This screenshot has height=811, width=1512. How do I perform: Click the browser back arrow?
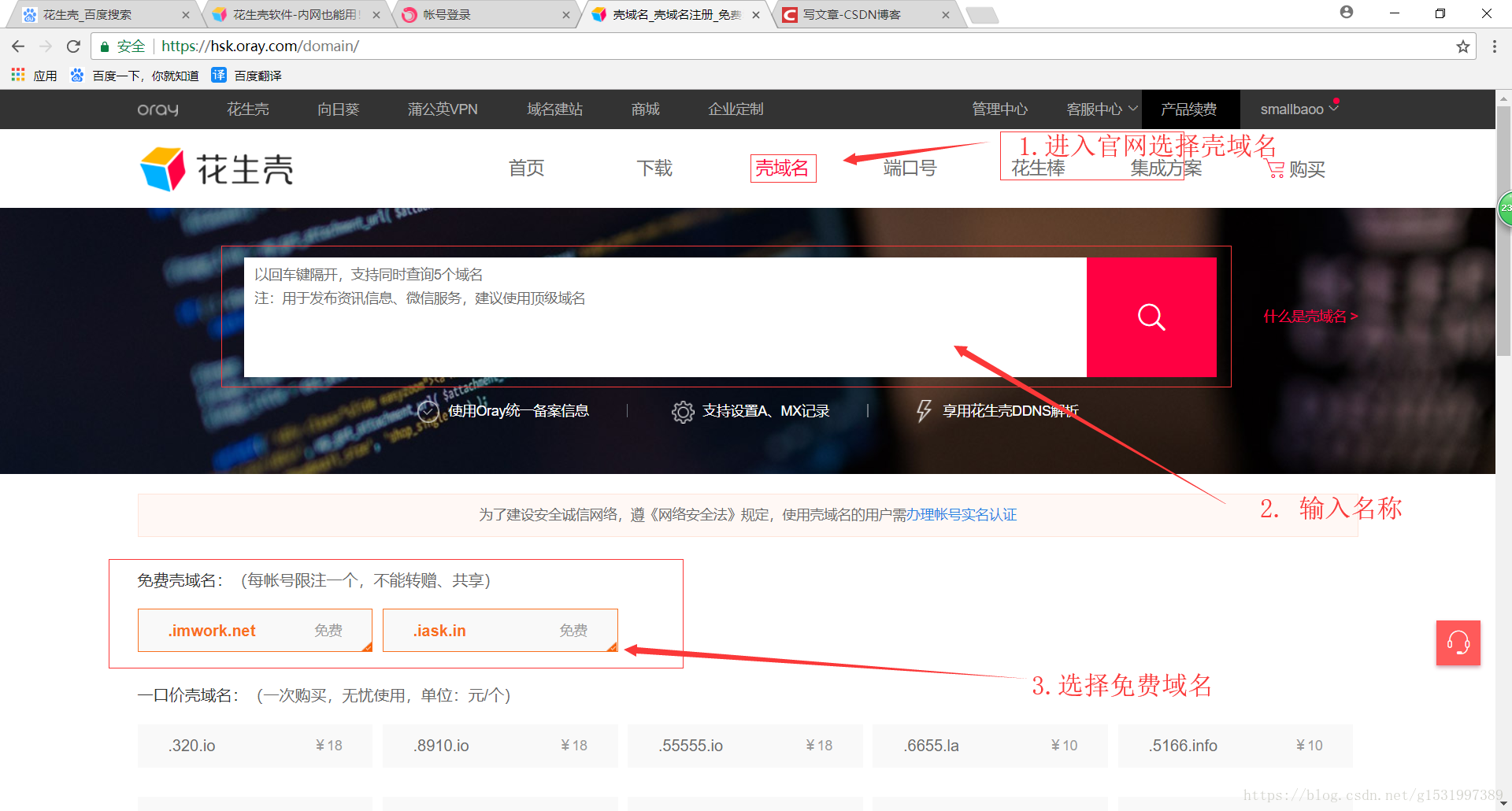[x=18, y=46]
